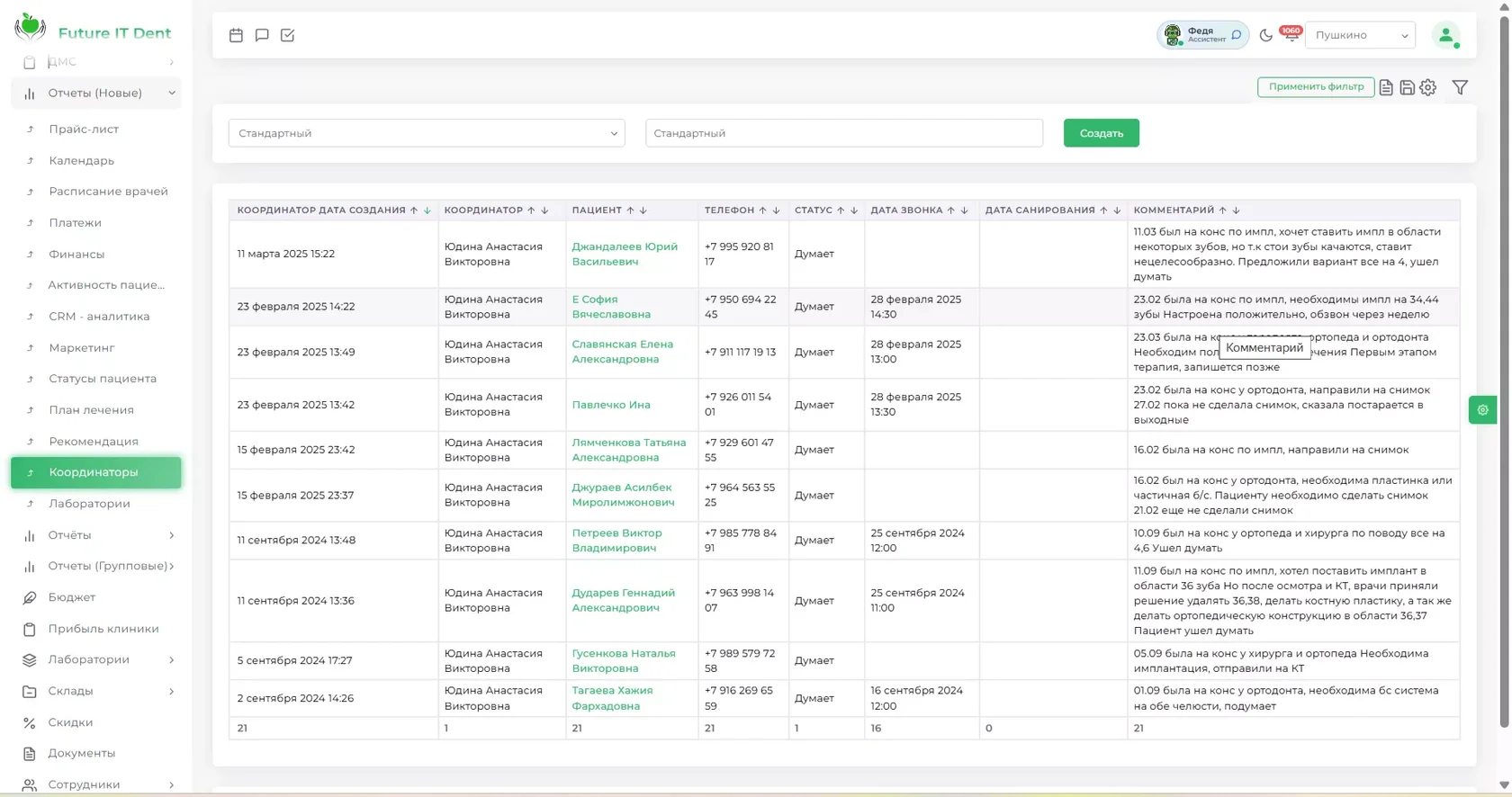This screenshot has height=797, width=1512.
Task: Open the Стандартный template dropdown
Action: tap(427, 133)
